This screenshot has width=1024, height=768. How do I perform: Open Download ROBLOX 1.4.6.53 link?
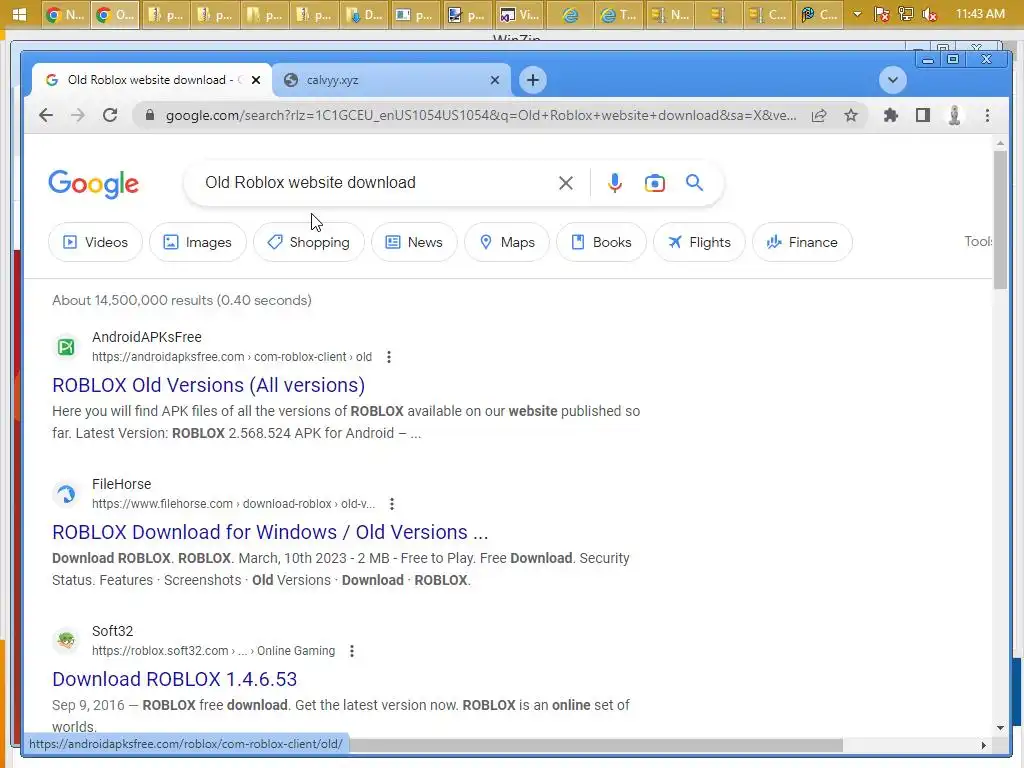tap(174, 679)
